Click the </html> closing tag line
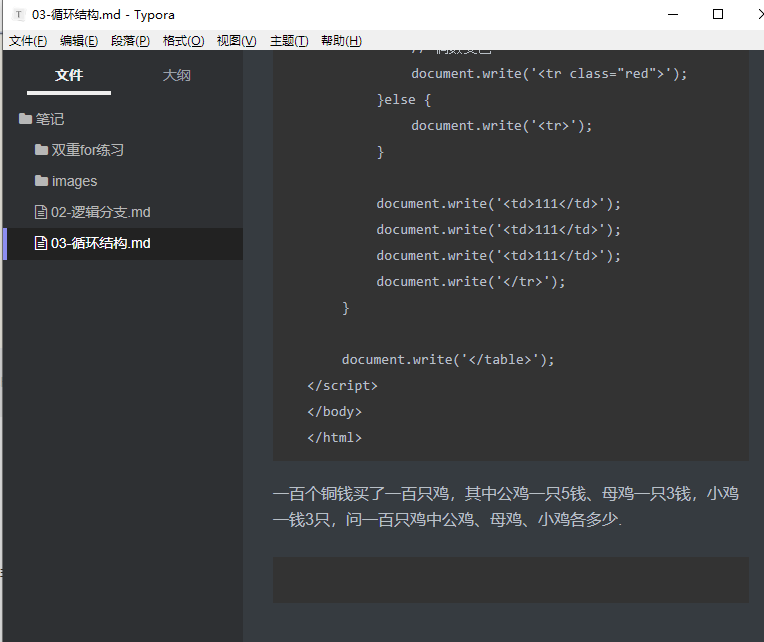The image size is (764, 642). click(335, 437)
